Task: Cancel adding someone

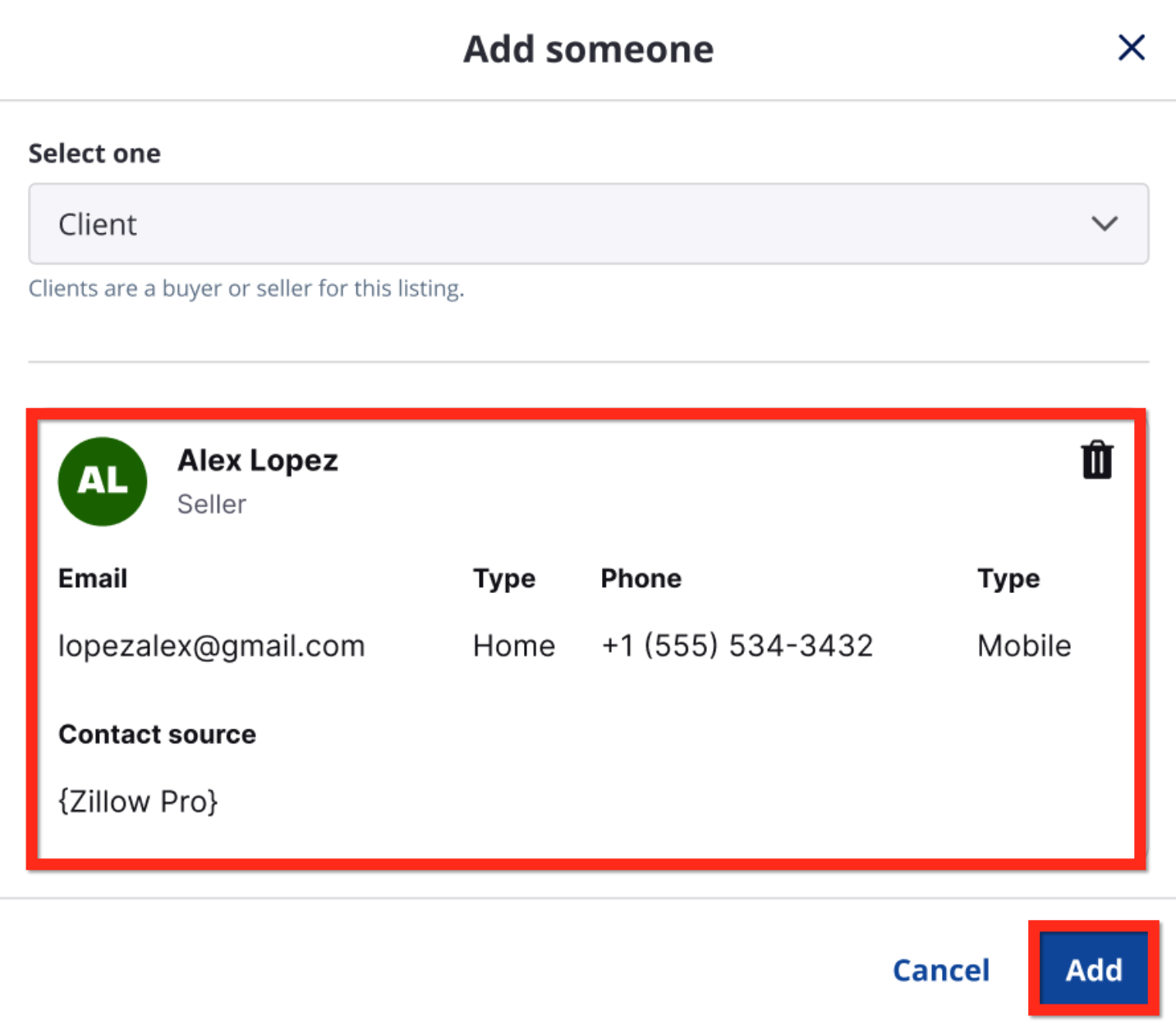Action: pyautogui.click(x=941, y=970)
